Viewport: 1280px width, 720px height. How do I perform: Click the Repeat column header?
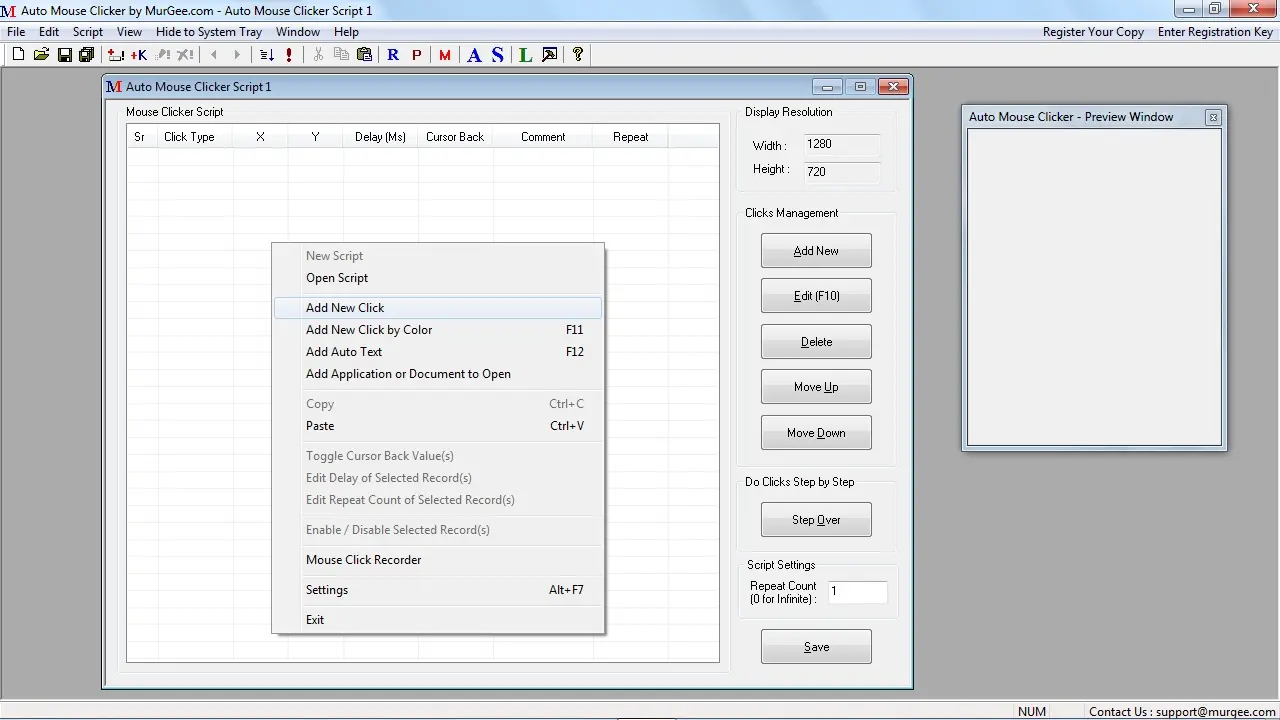(630, 137)
